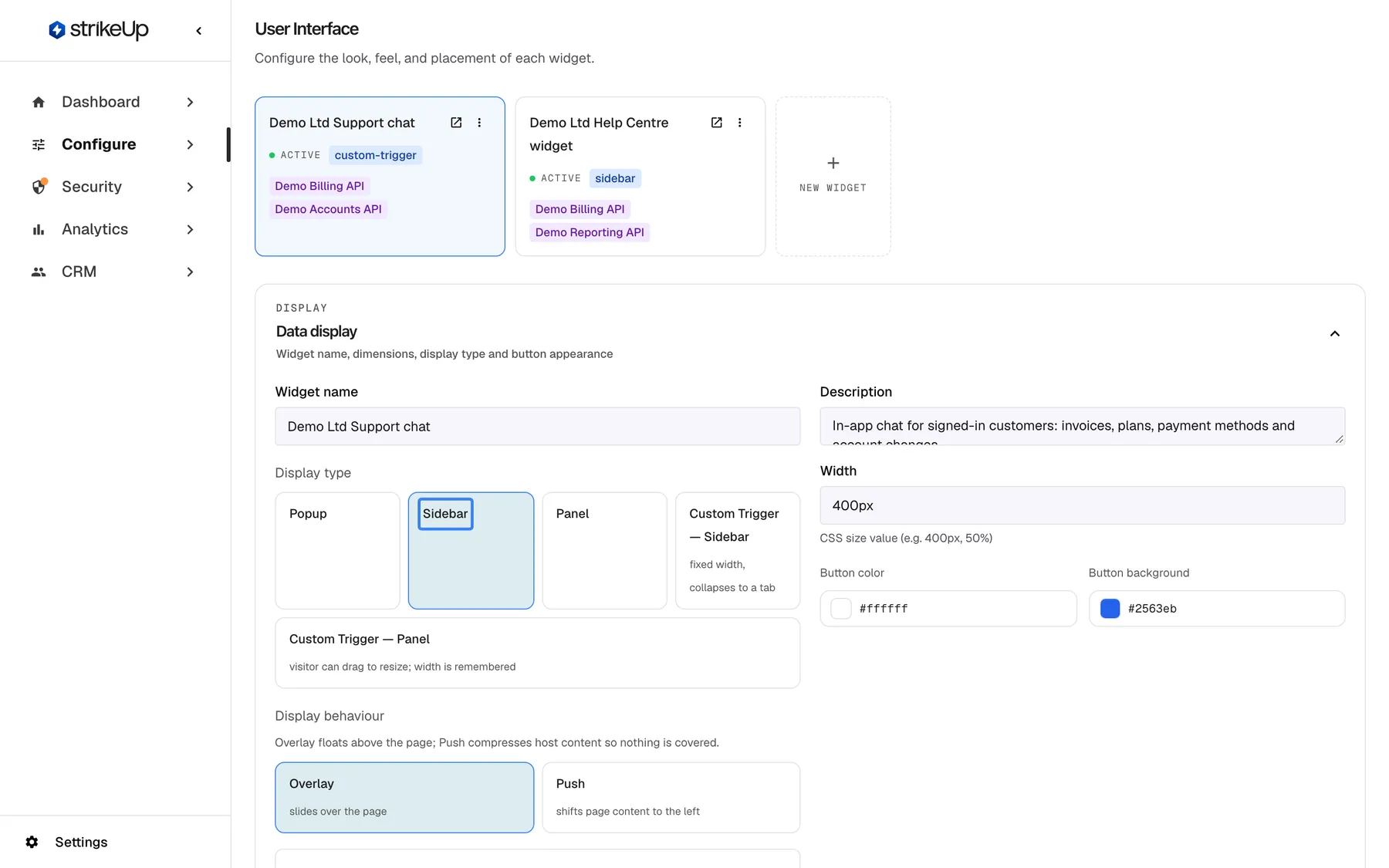Click the strikeUp logo
Image resolution: width=1389 pixels, height=868 pixels.
[x=99, y=30]
